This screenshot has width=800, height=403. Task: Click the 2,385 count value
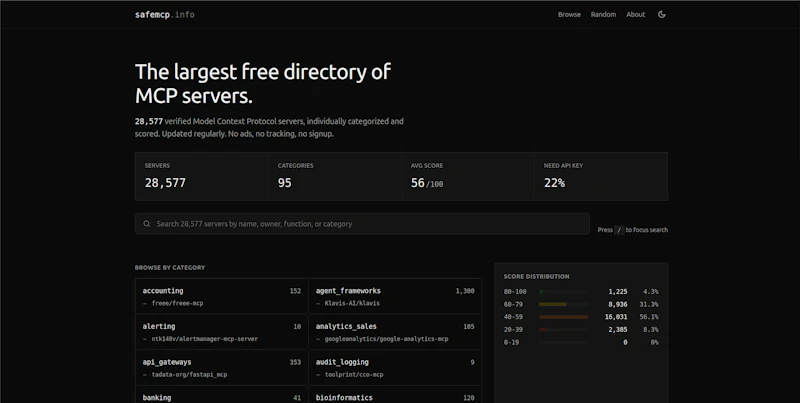pos(617,330)
